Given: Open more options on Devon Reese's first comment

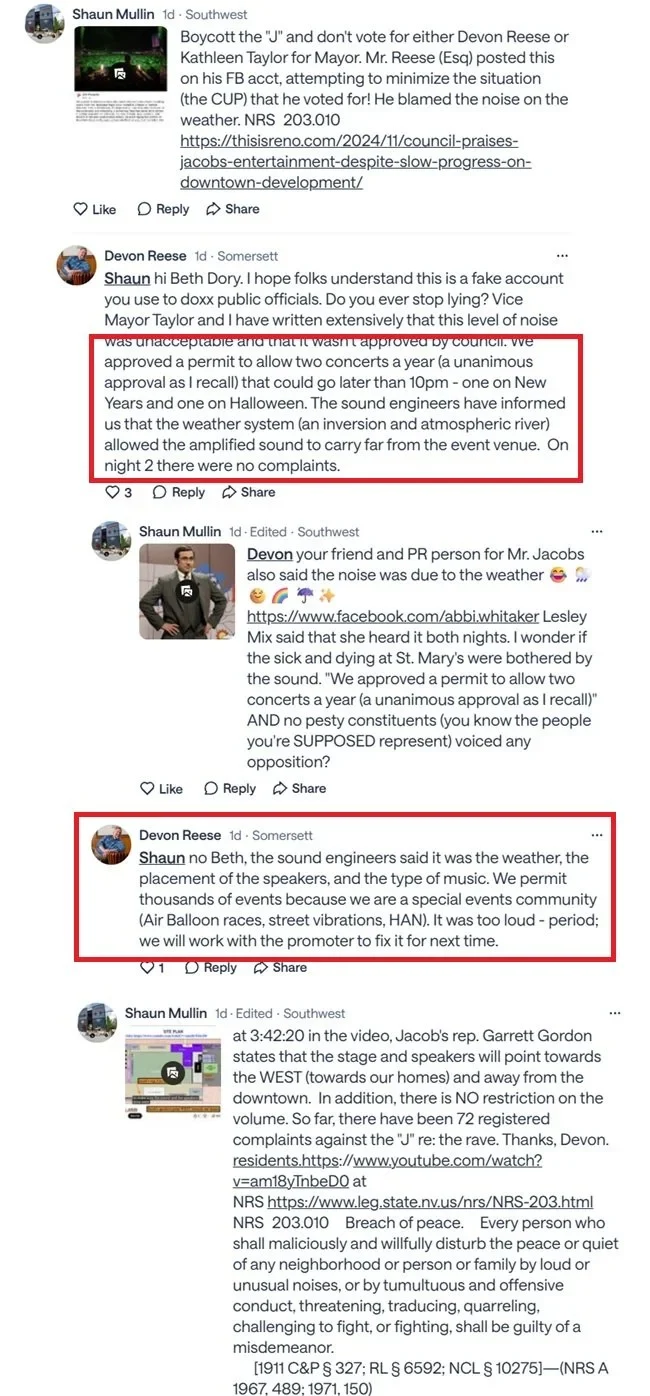Looking at the screenshot, I should click(562, 256).
